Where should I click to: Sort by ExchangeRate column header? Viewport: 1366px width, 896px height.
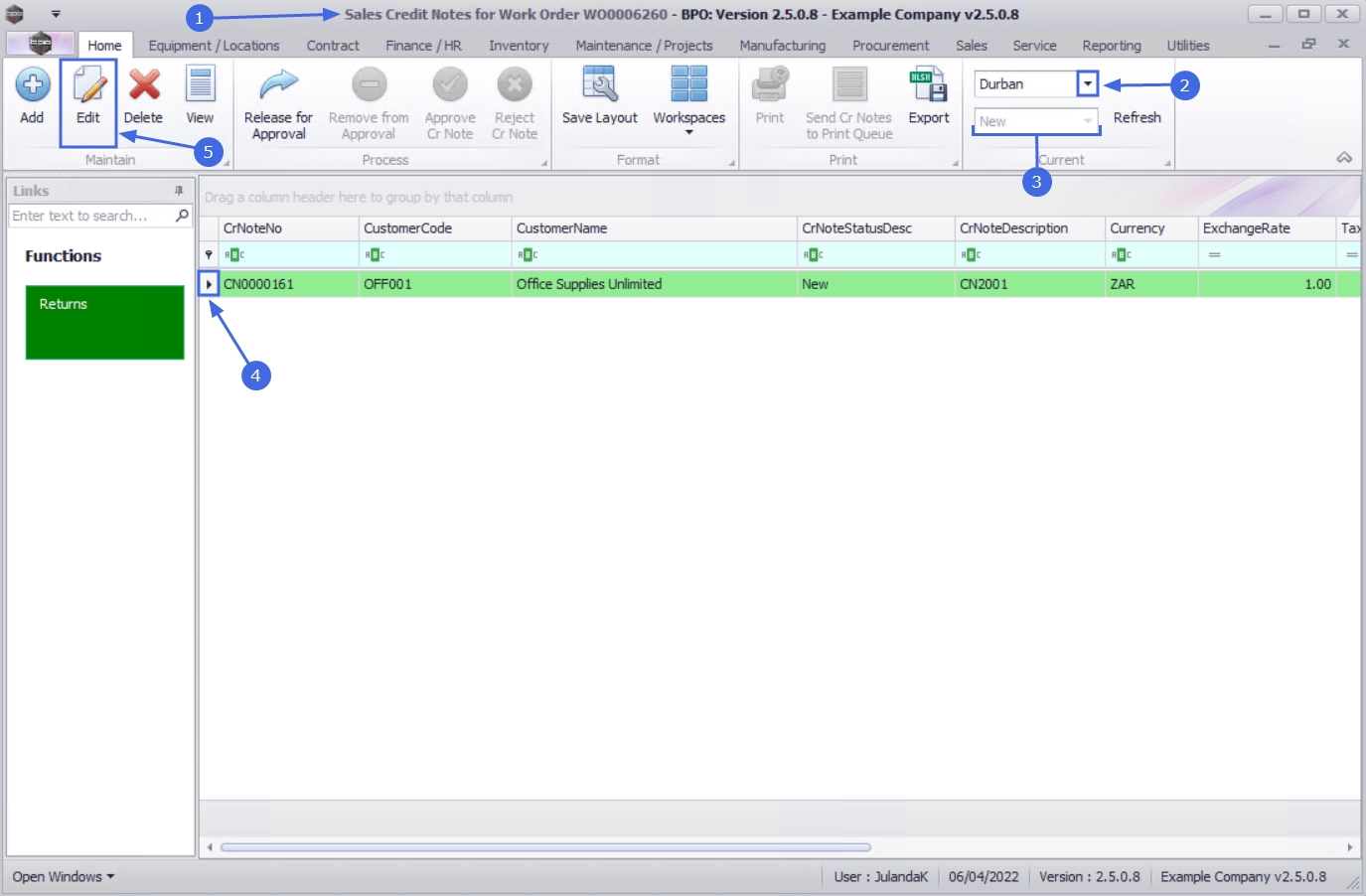pyautogui.click(x=1267, y=228)
